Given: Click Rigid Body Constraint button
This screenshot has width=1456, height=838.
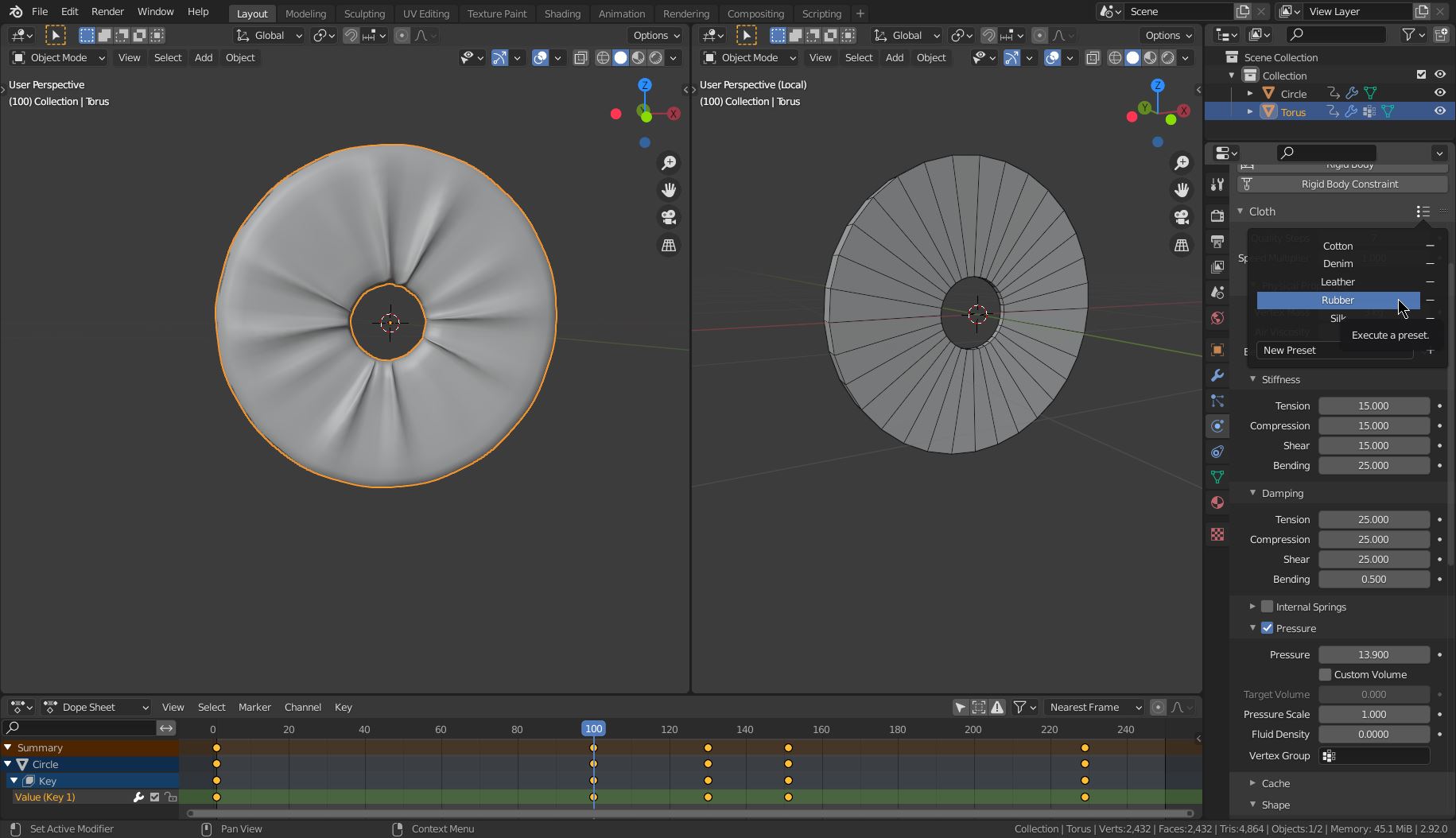Looking at the screenshot, I should point(1341,184).
